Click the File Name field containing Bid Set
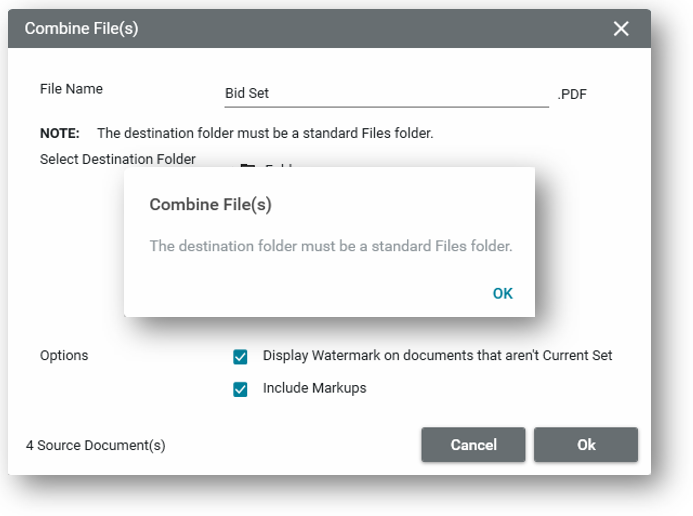The width and height of the screenshot is (693, 516). pos(386,94)
